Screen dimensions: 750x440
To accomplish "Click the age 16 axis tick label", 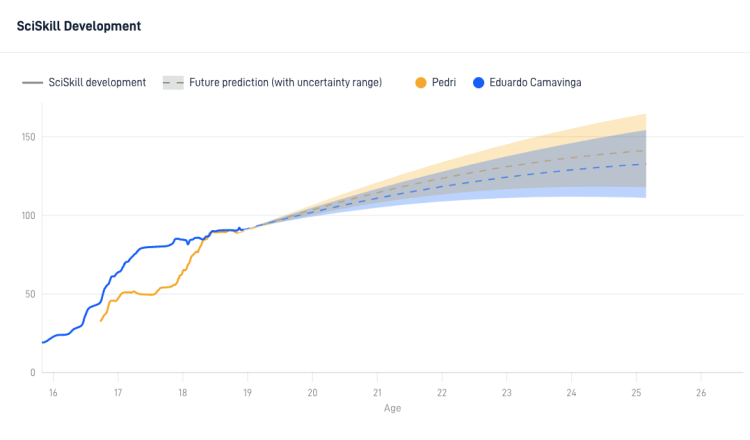I will pyautogui.click(x=53, y=393).
